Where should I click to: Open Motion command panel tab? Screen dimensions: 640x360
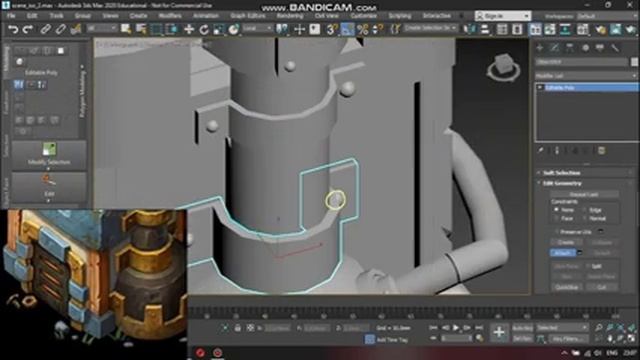click(585, 48)
